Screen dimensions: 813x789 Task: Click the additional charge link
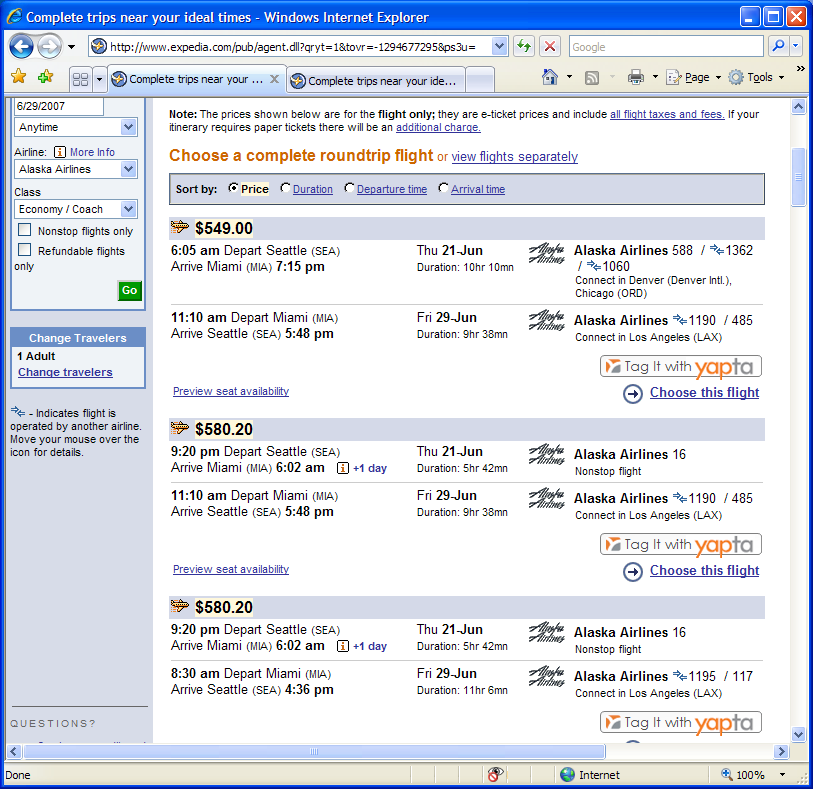coord(438,128)
